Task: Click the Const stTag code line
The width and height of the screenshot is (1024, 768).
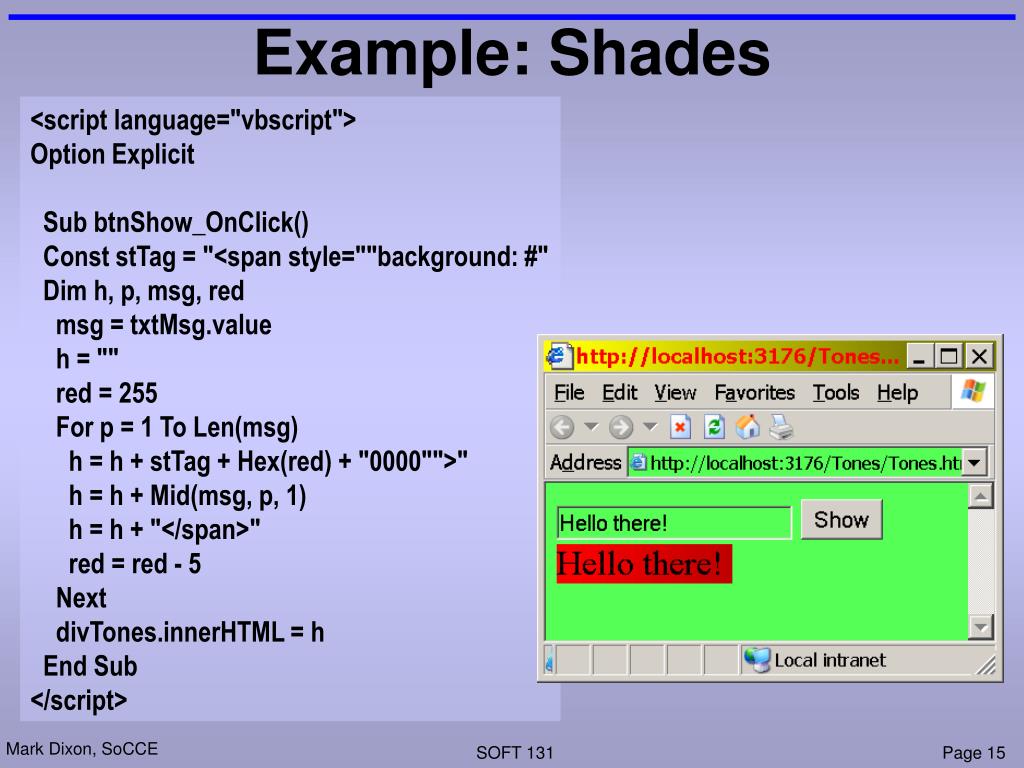Action: click(x=295, y=257)
